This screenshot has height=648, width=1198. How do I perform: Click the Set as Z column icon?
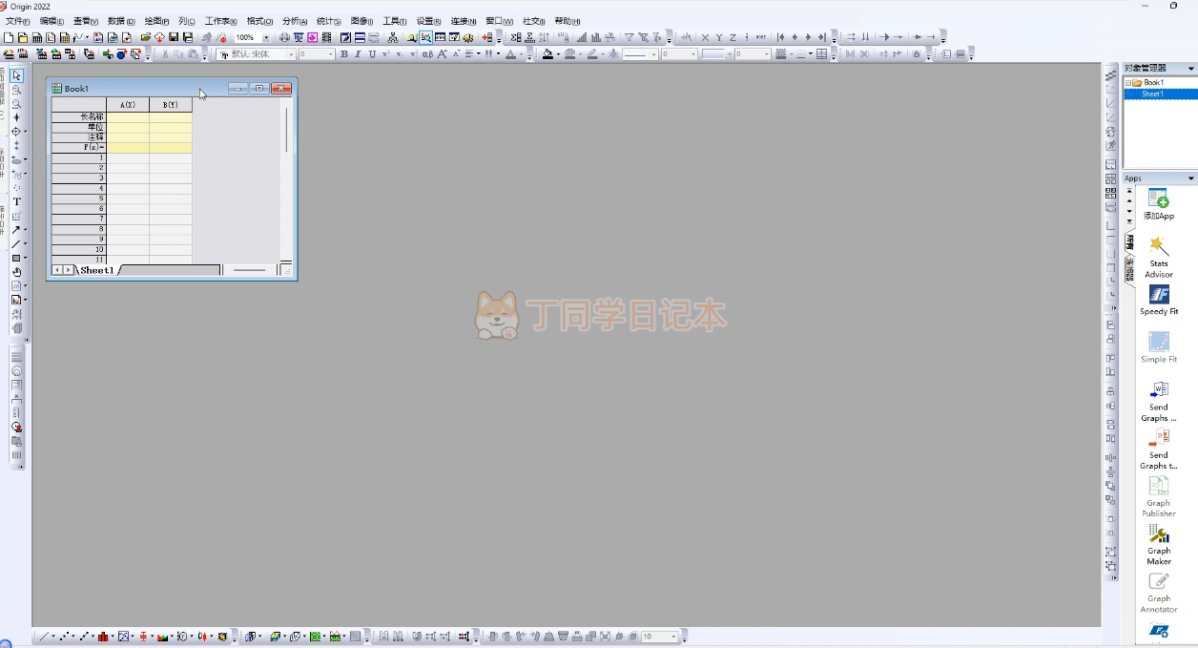[x=733, y=37]
